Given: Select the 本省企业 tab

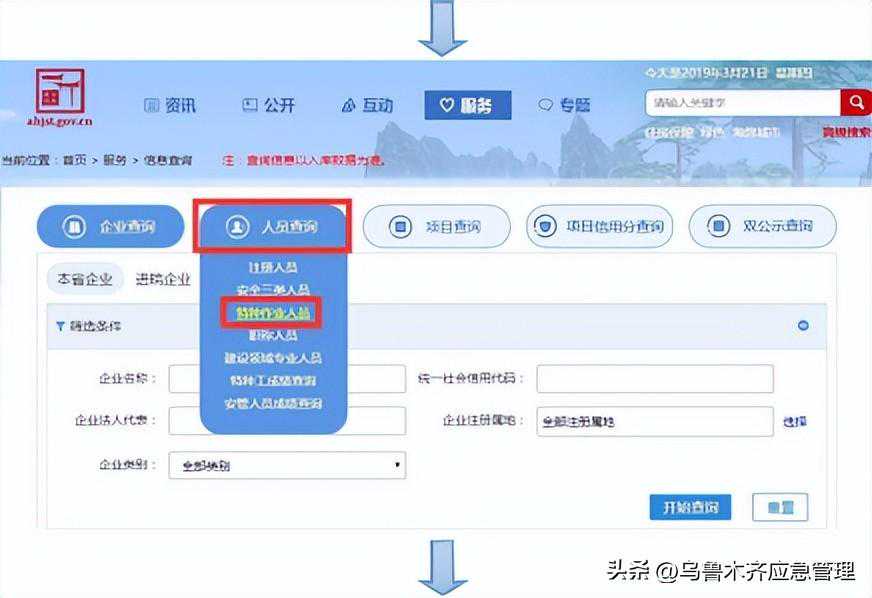Looking at the screenshot, I should [x=85, y=279].
